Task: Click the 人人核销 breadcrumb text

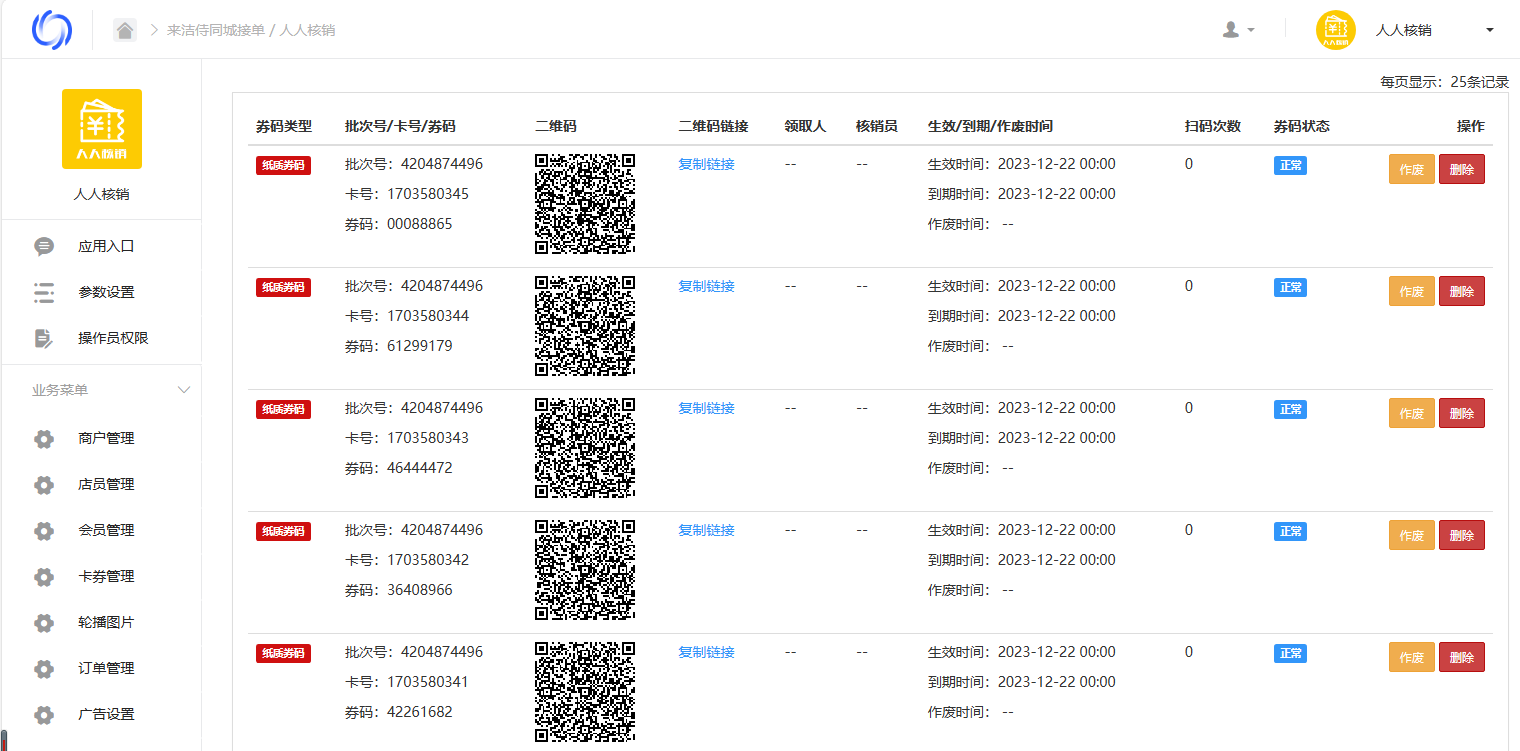Action: click(x=307, y=30)
